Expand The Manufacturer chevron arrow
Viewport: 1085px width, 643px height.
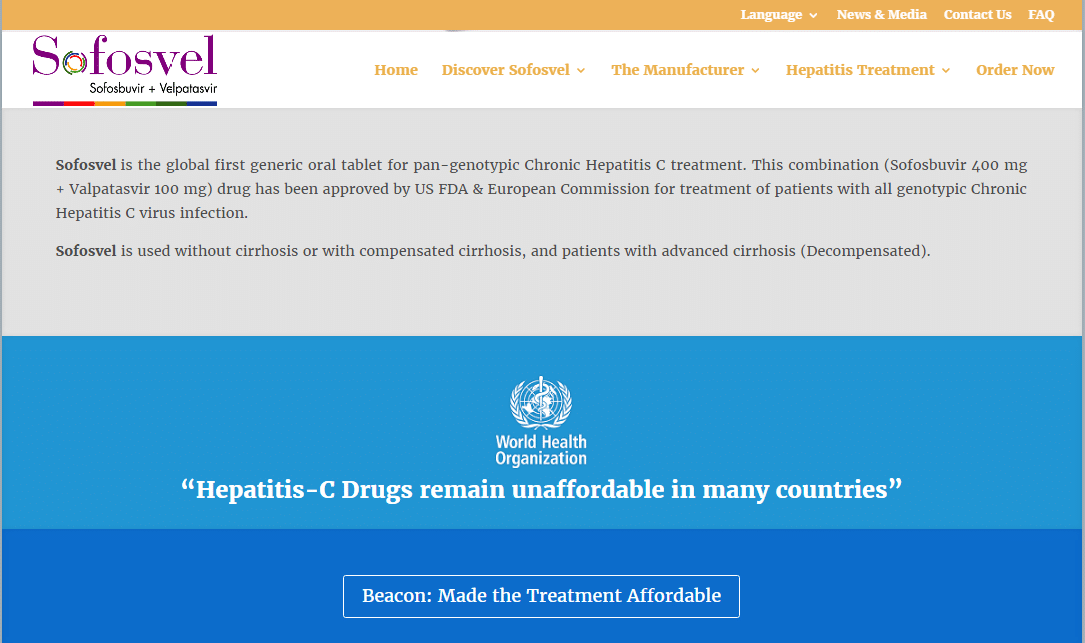[755, 71]
